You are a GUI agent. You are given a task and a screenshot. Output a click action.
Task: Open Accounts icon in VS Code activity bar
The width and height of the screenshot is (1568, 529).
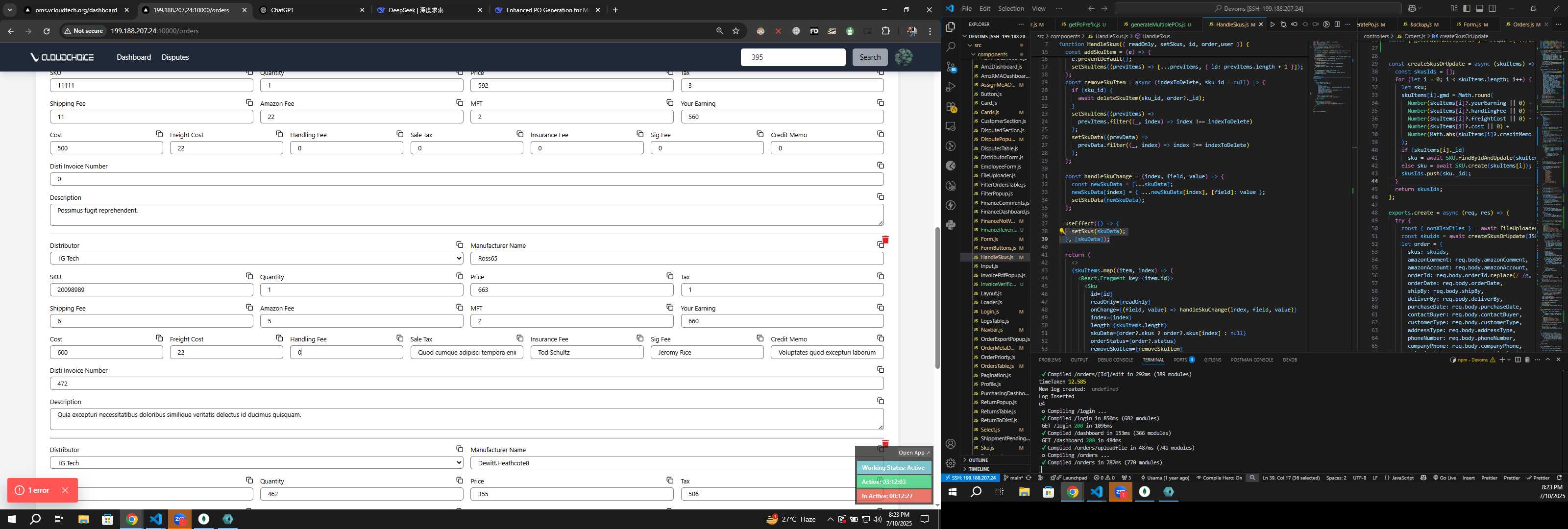[950, 444]
